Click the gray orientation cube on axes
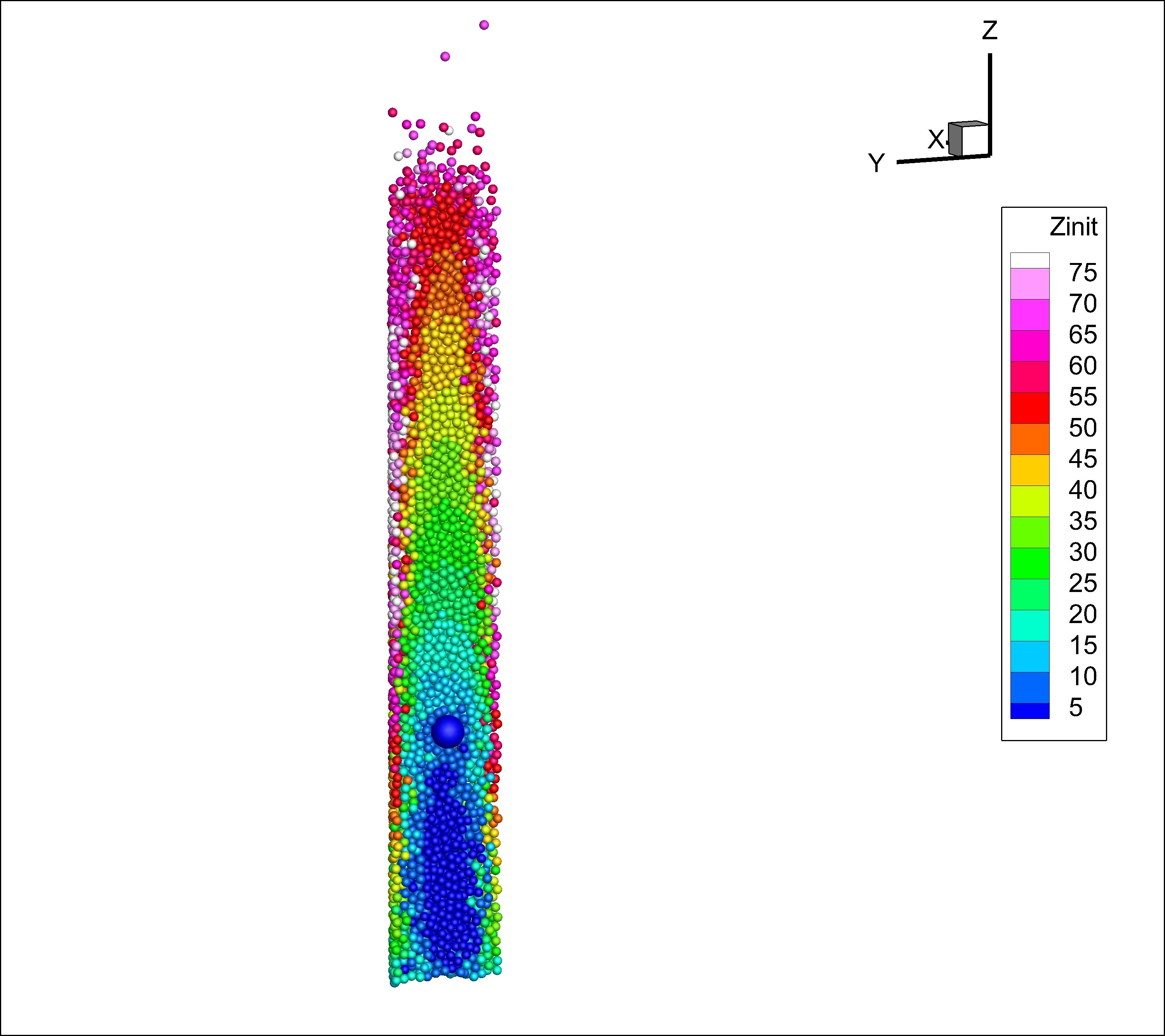The height and width of the screenshot is (1036, 1165). pos(968,139)
